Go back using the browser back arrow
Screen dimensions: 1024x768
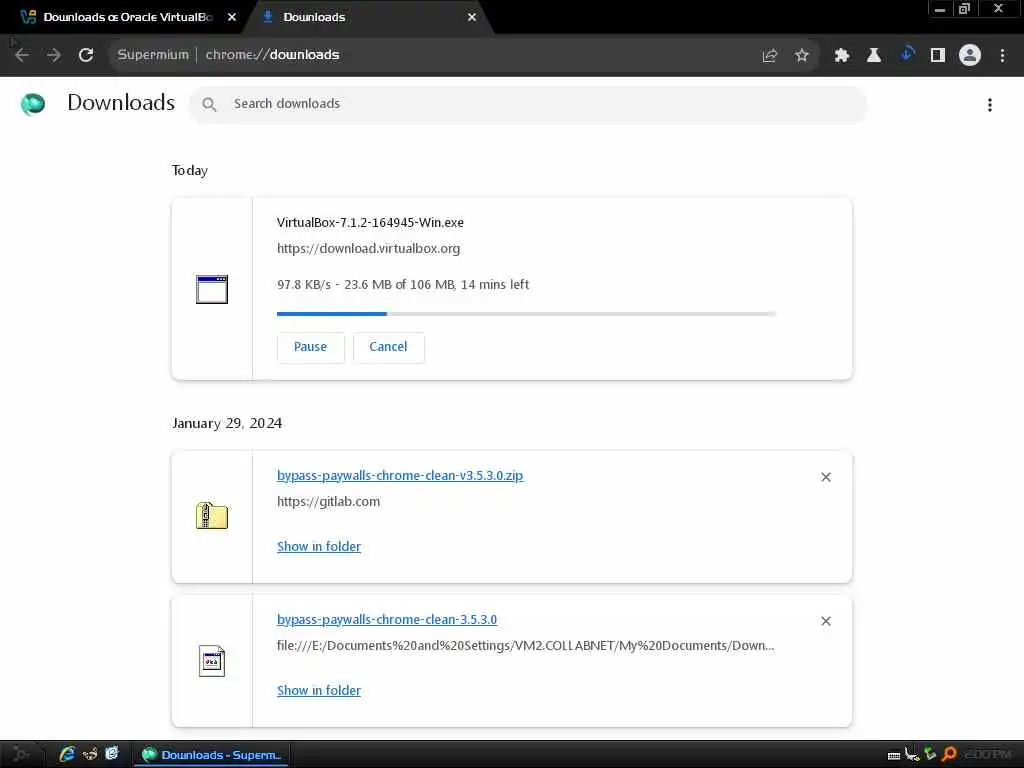coord(22,55)
